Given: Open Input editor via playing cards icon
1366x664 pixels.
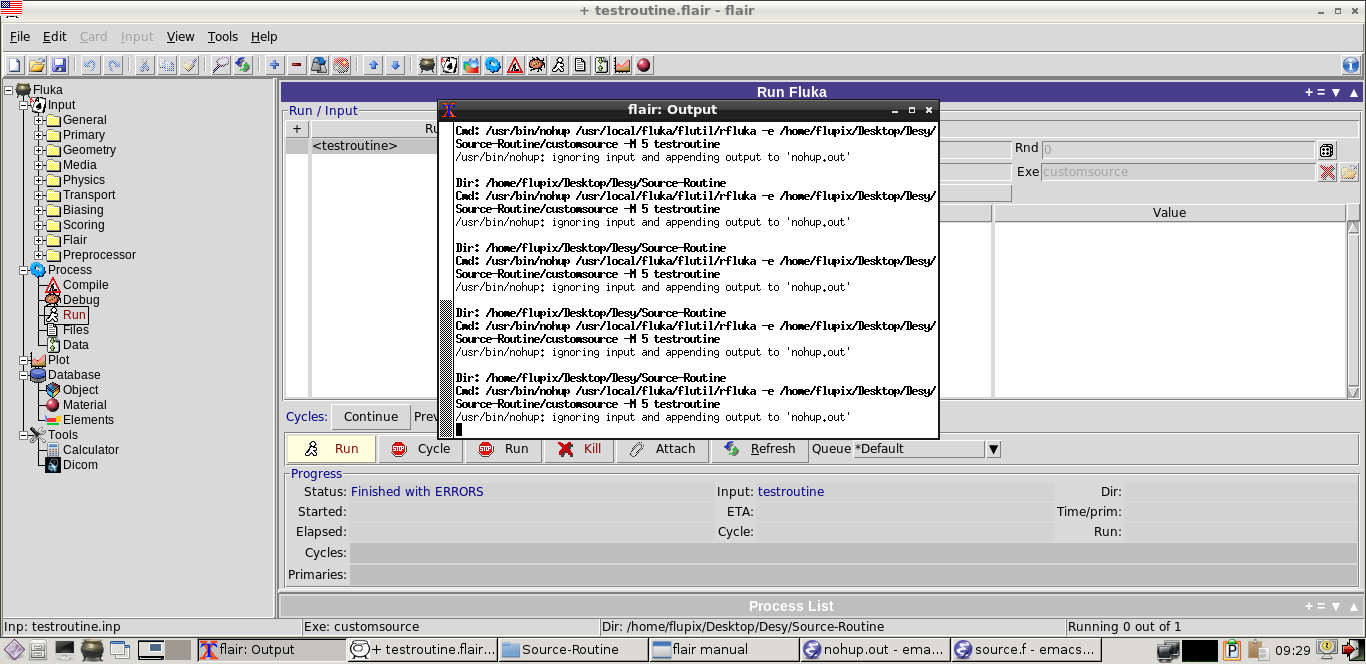Looking at the screenshot, I should pyautogui.click(x=450, y=65).
